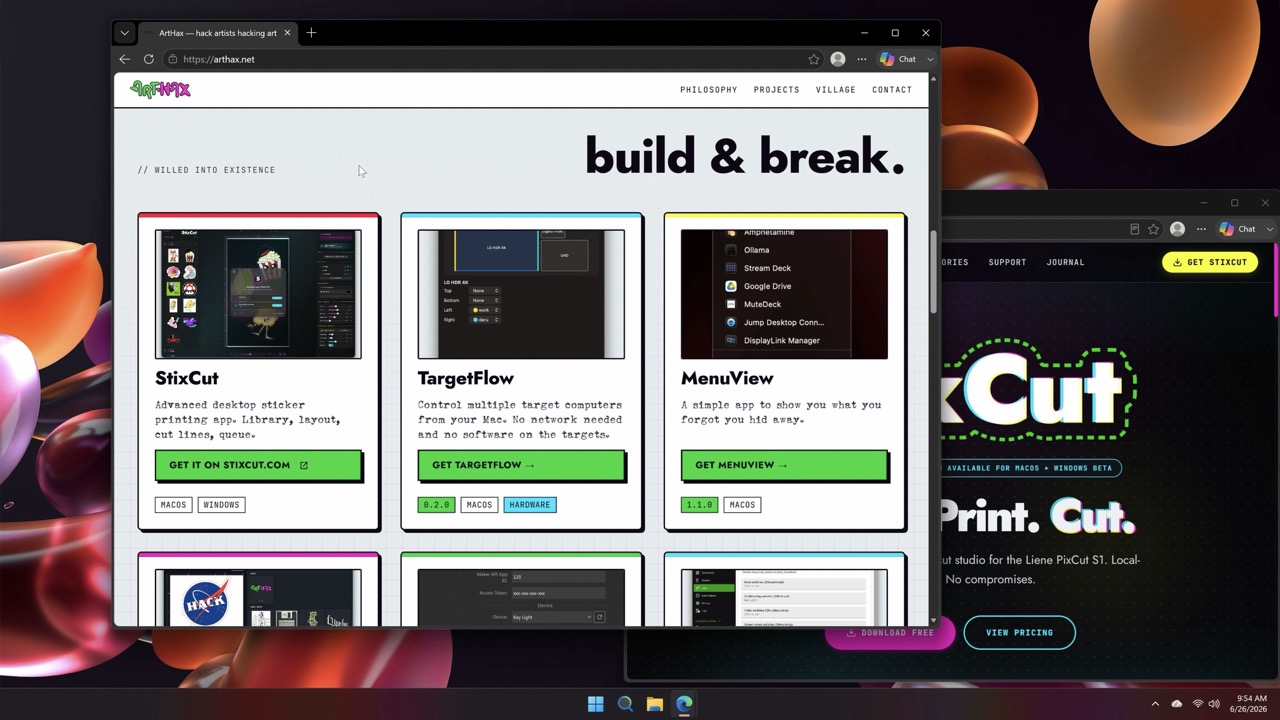This screenshot has width=1280, height=720.
Task: Click the WINDOWS tag on StixCut card
Action: click(x=222, y=505)
